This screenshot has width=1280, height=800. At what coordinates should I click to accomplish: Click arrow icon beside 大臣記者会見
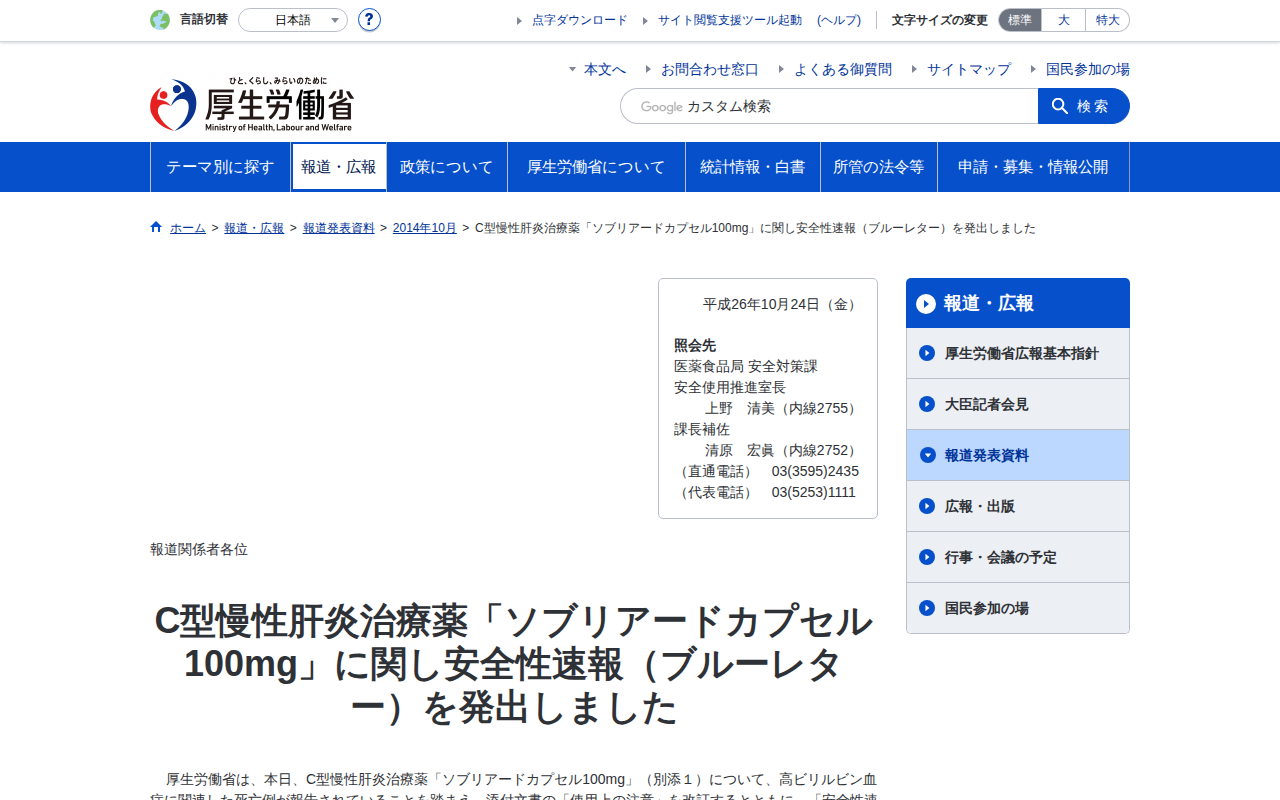927,404
